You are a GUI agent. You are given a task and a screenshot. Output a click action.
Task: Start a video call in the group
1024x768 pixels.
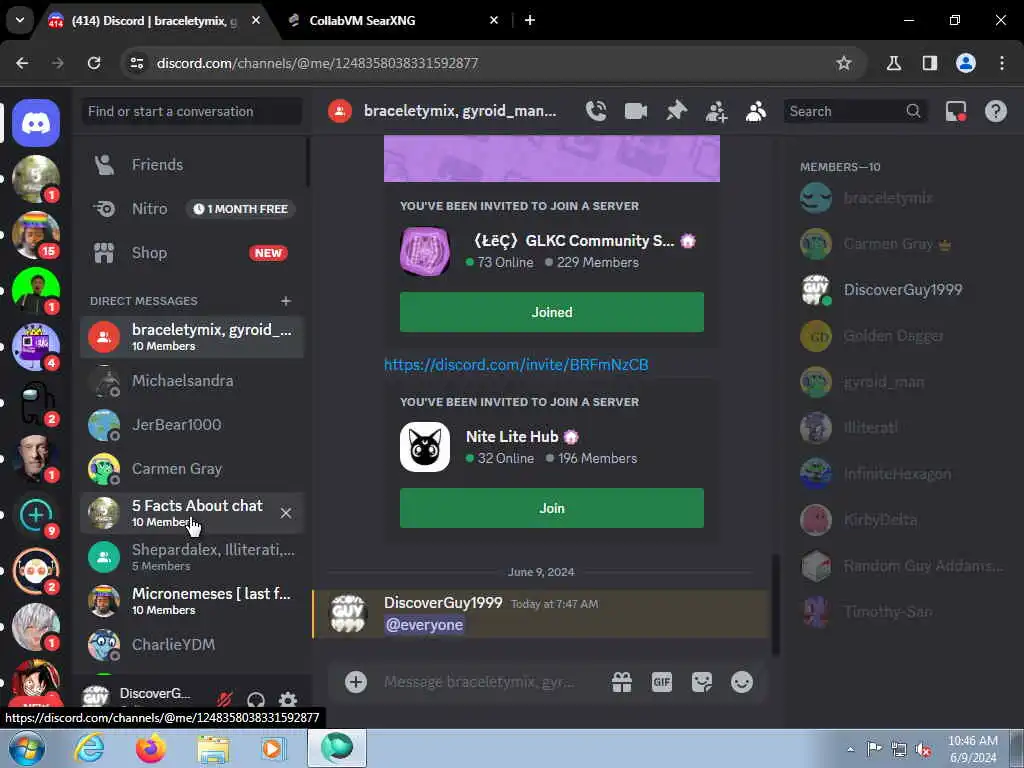pos(635,111)
